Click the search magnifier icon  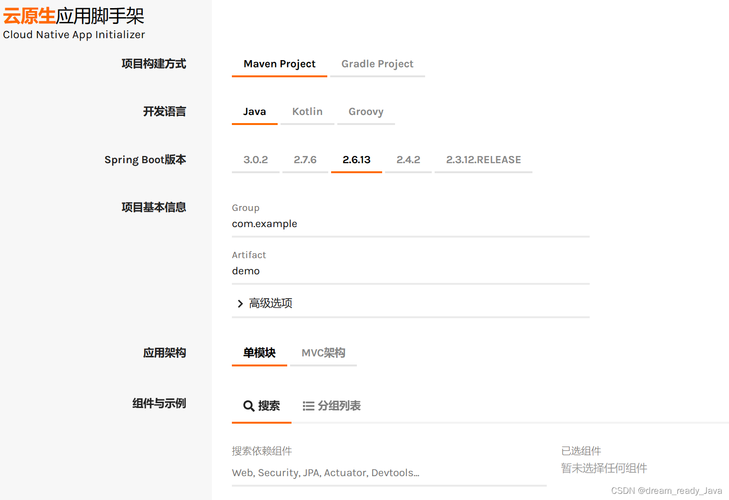tap(248, 406)
